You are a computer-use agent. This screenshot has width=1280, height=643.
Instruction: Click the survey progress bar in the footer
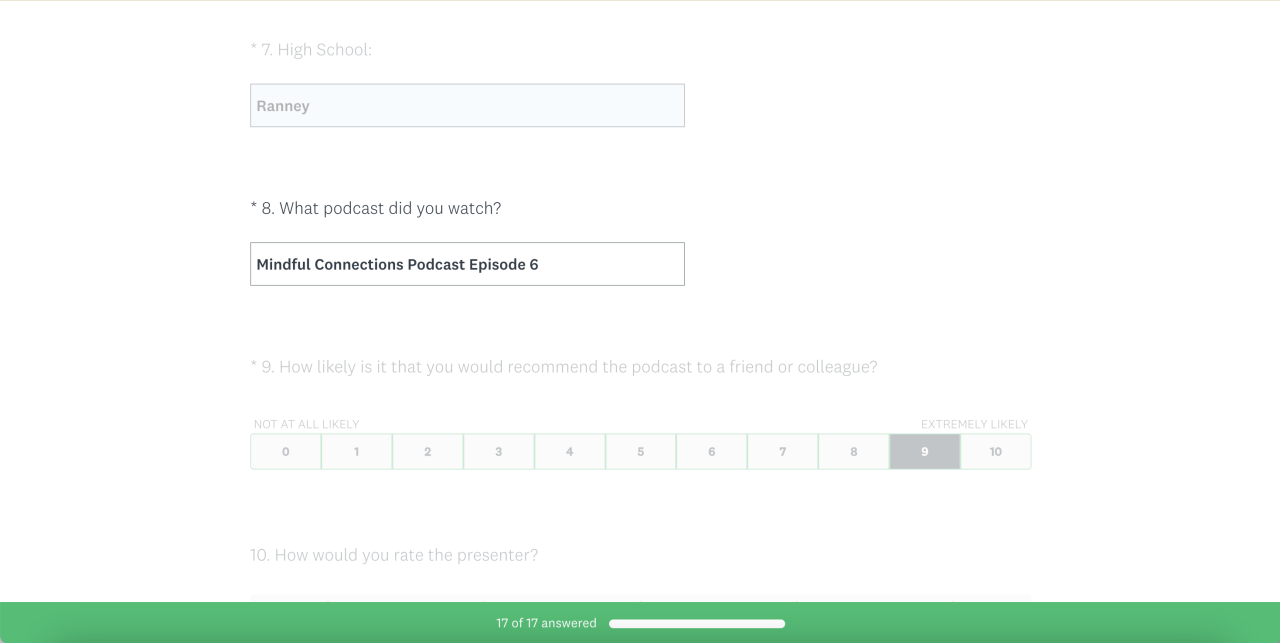point(697,624)
